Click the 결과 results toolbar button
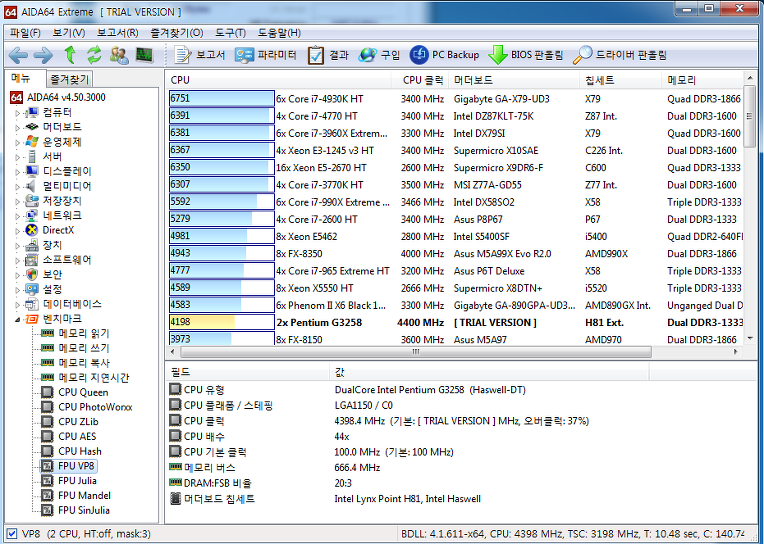The width and height of the screenshot is (764, 544). [328, 55]
